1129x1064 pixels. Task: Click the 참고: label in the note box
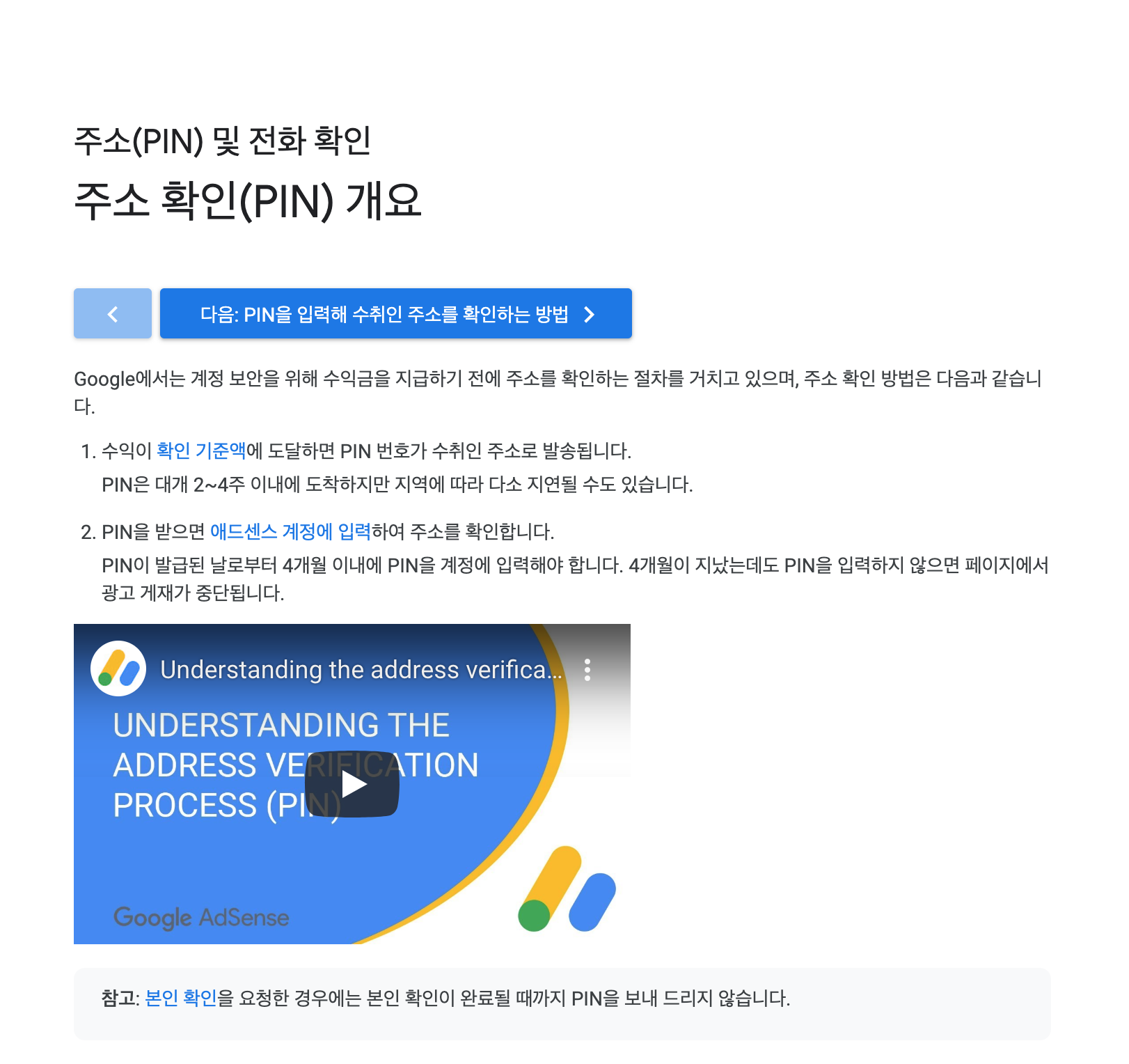click(120, 998)
